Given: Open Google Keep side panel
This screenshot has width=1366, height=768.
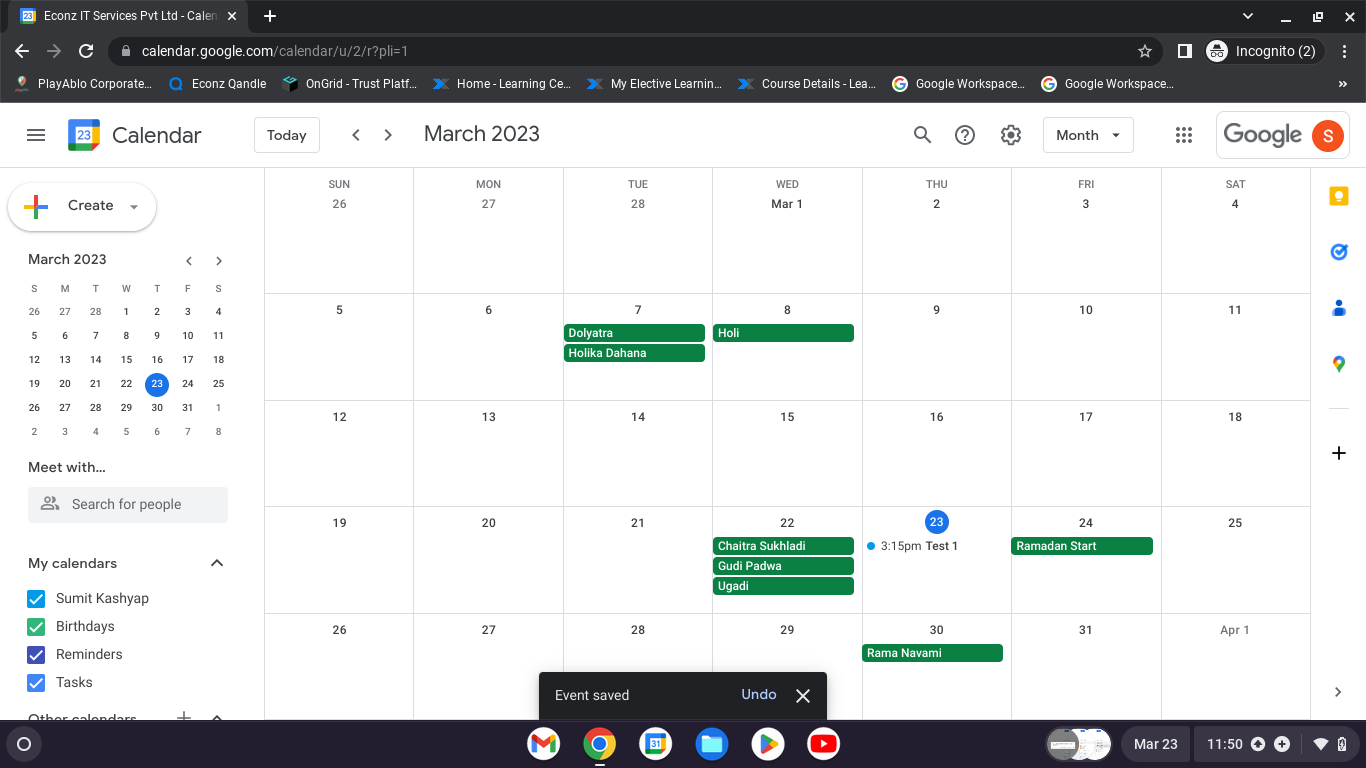Looking at the screenshot, I should (x=1339, y=197).
